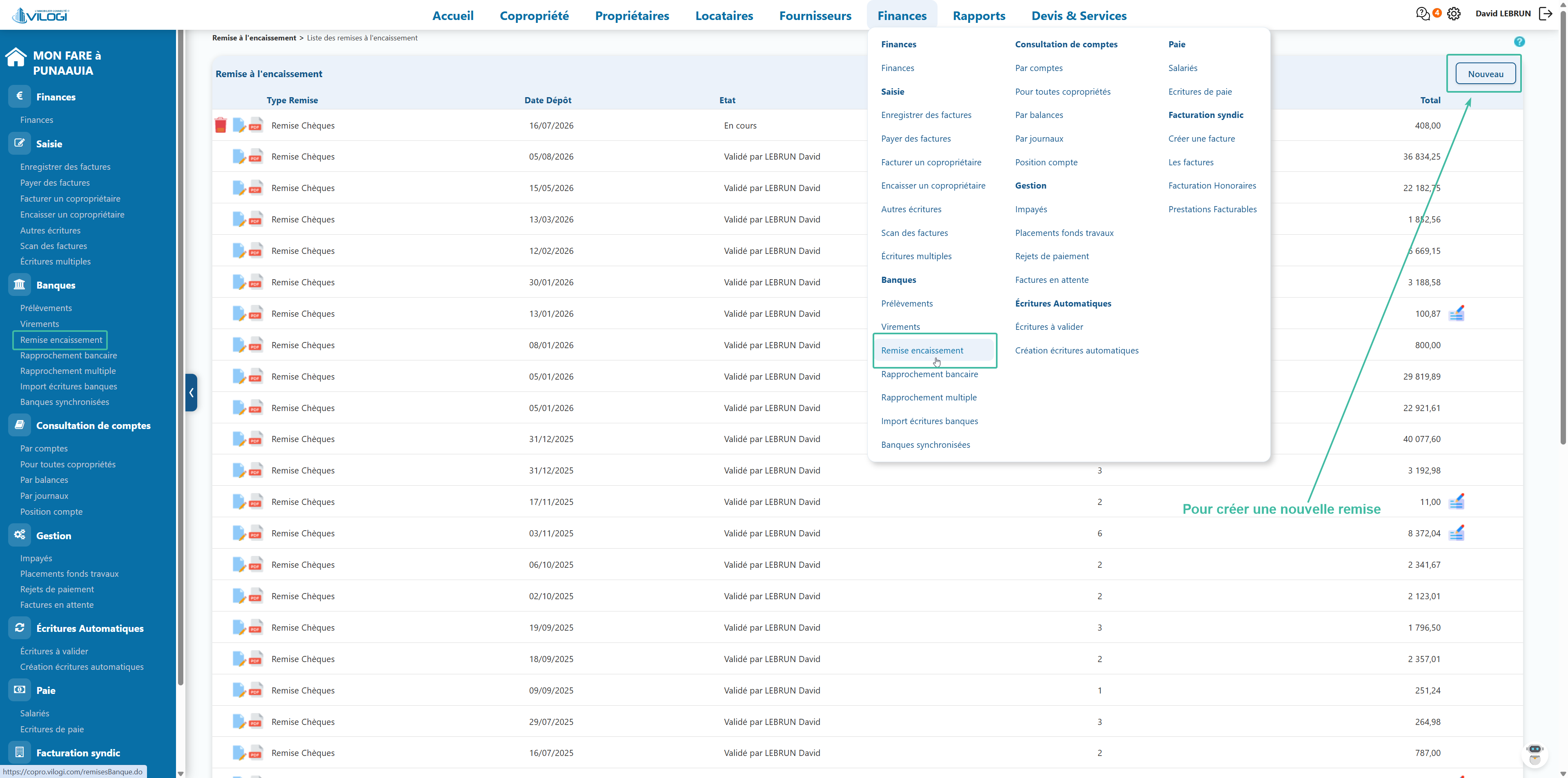The image size is (1568, 778).
Task: Delete the 16/07/2026 remise with trash icon
Action: (x=220, y=125)
